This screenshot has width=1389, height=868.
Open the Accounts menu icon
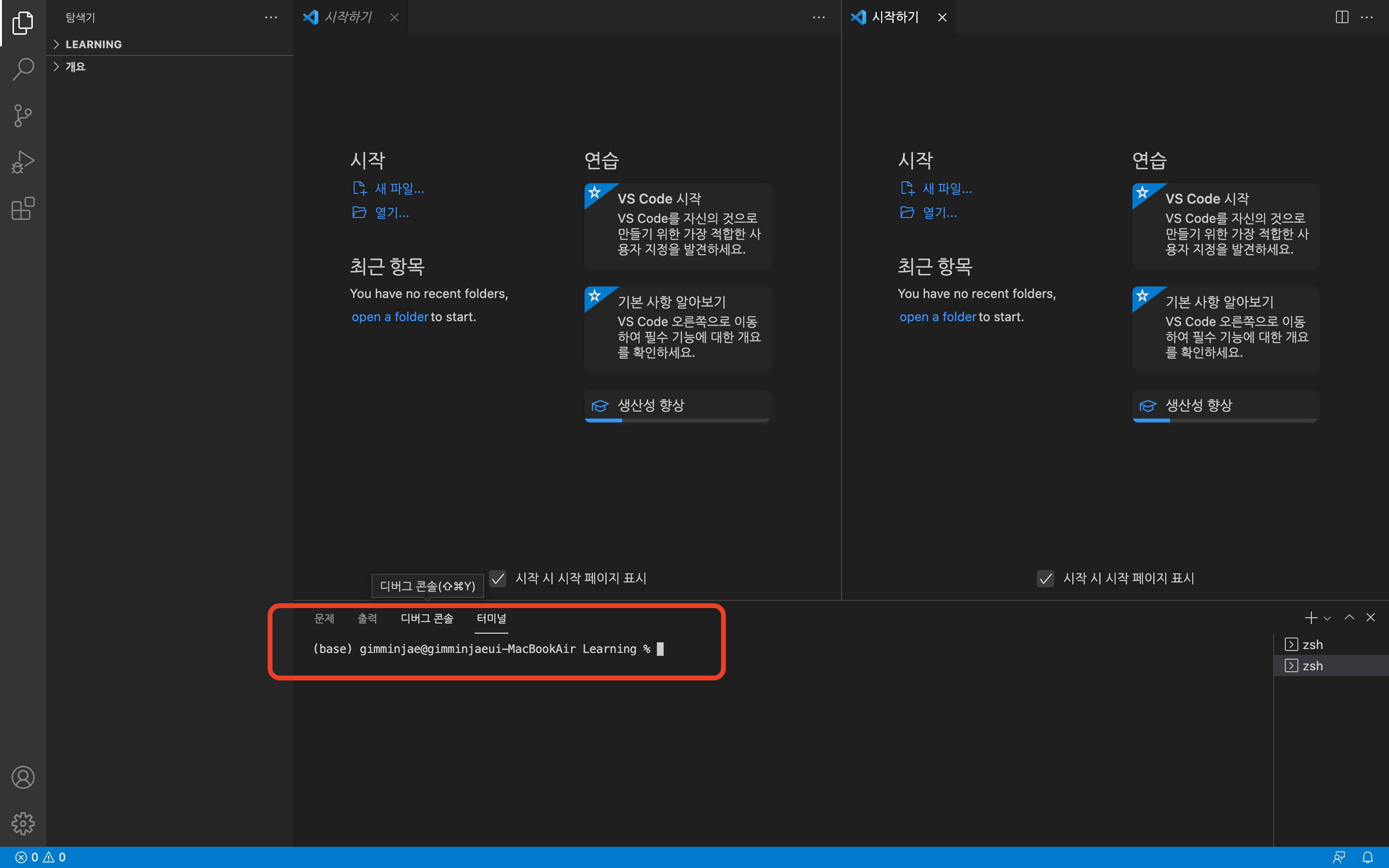click(x=23, y=777)
